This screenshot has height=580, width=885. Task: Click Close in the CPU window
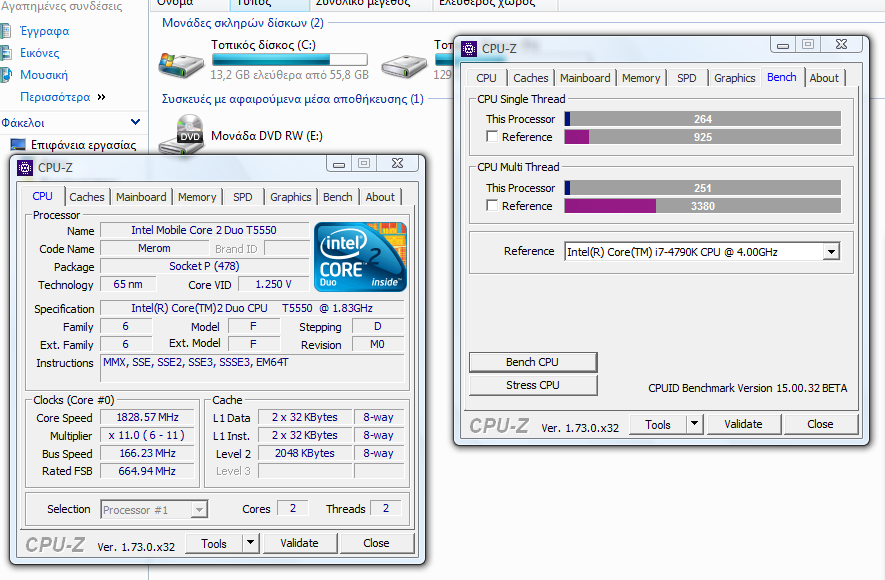[x=376, y=543]
